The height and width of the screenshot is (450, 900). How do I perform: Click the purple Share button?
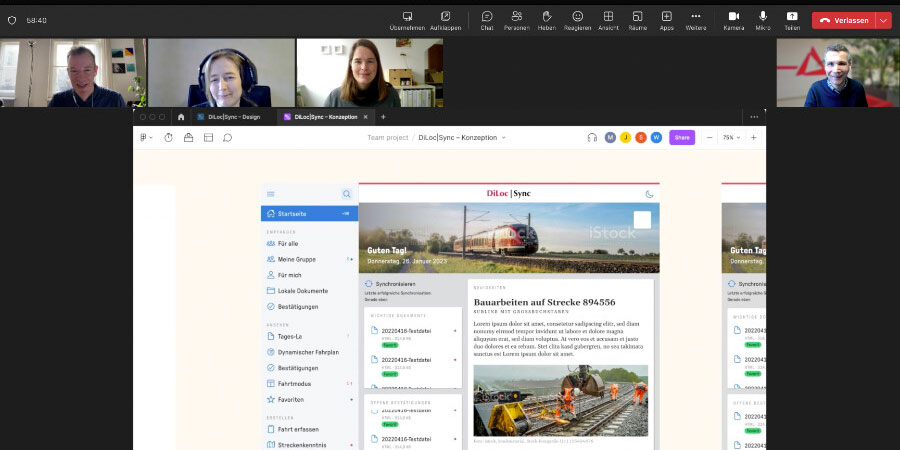point(682,138)
